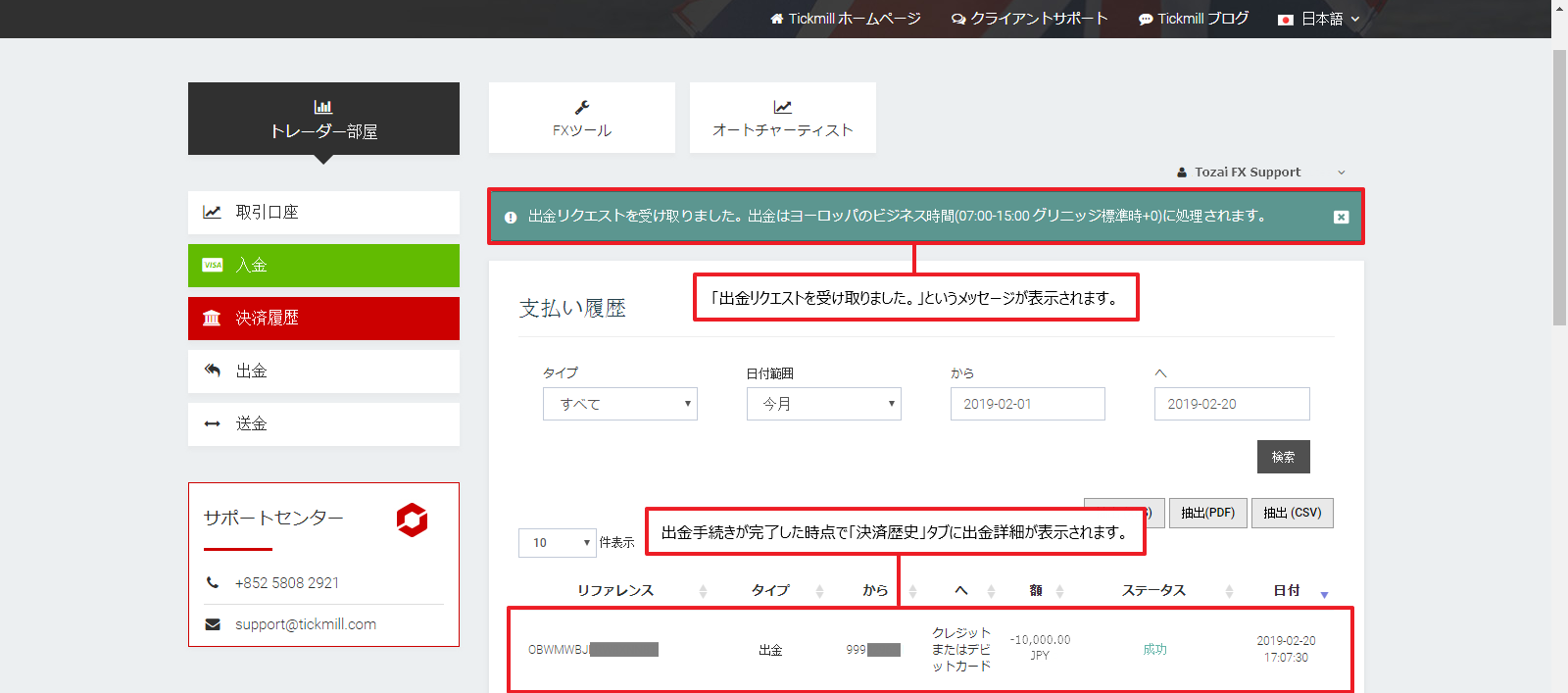Click the 成功 status cell
Screen dimensions: 1568x693
pyautogui.click(x=1154, y=649)
